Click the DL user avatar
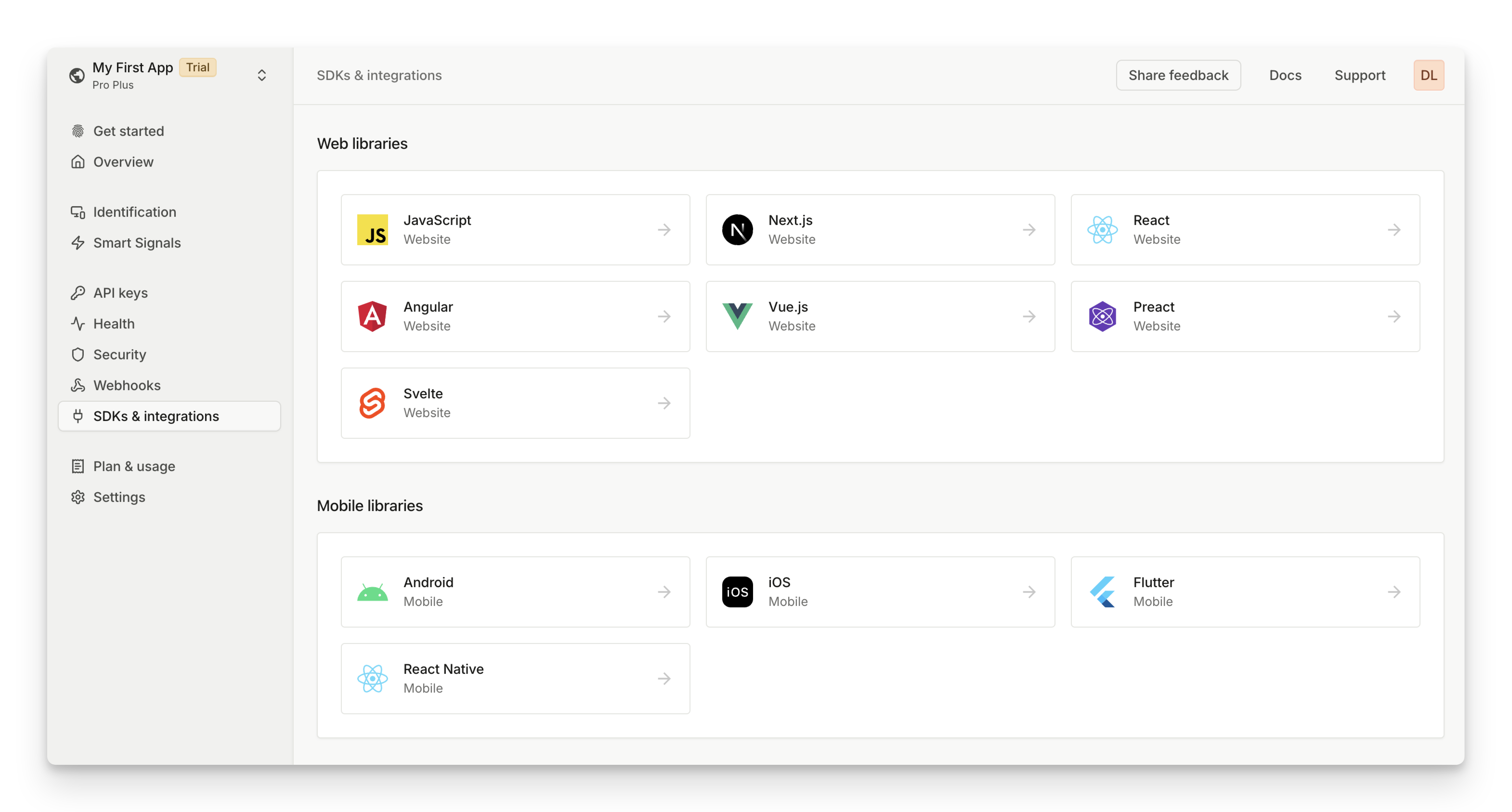The height and width of the screenshot is (812, 1512). [x=1428, y=75]
